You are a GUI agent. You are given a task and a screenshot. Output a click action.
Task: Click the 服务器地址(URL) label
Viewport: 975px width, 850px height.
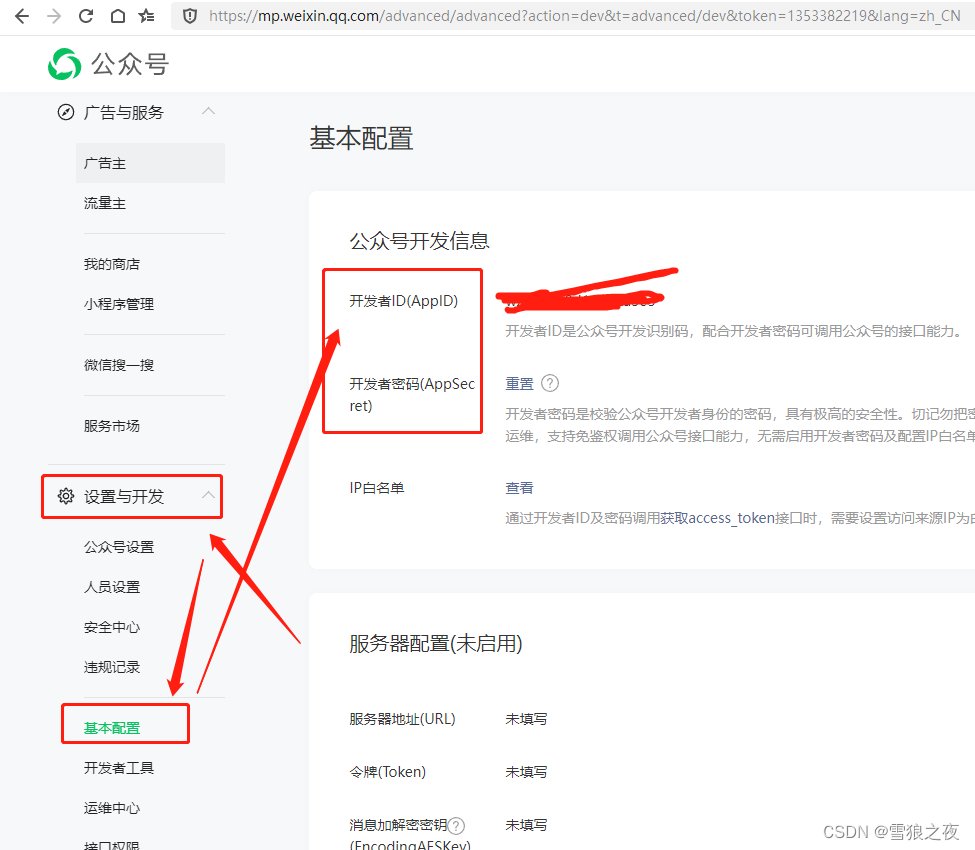tap(402, 719)
